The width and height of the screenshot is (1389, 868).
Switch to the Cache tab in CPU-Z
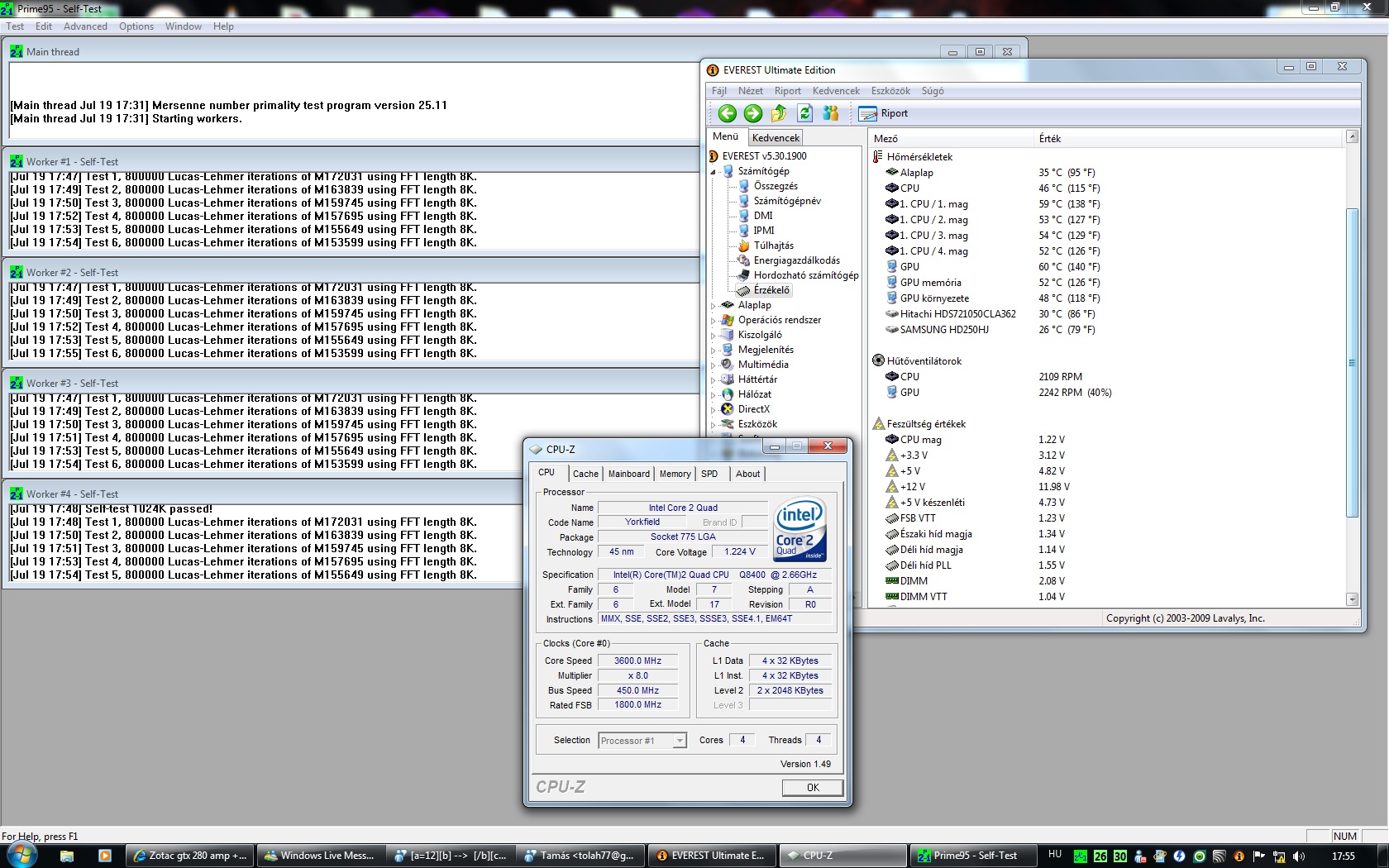[585, 474]
